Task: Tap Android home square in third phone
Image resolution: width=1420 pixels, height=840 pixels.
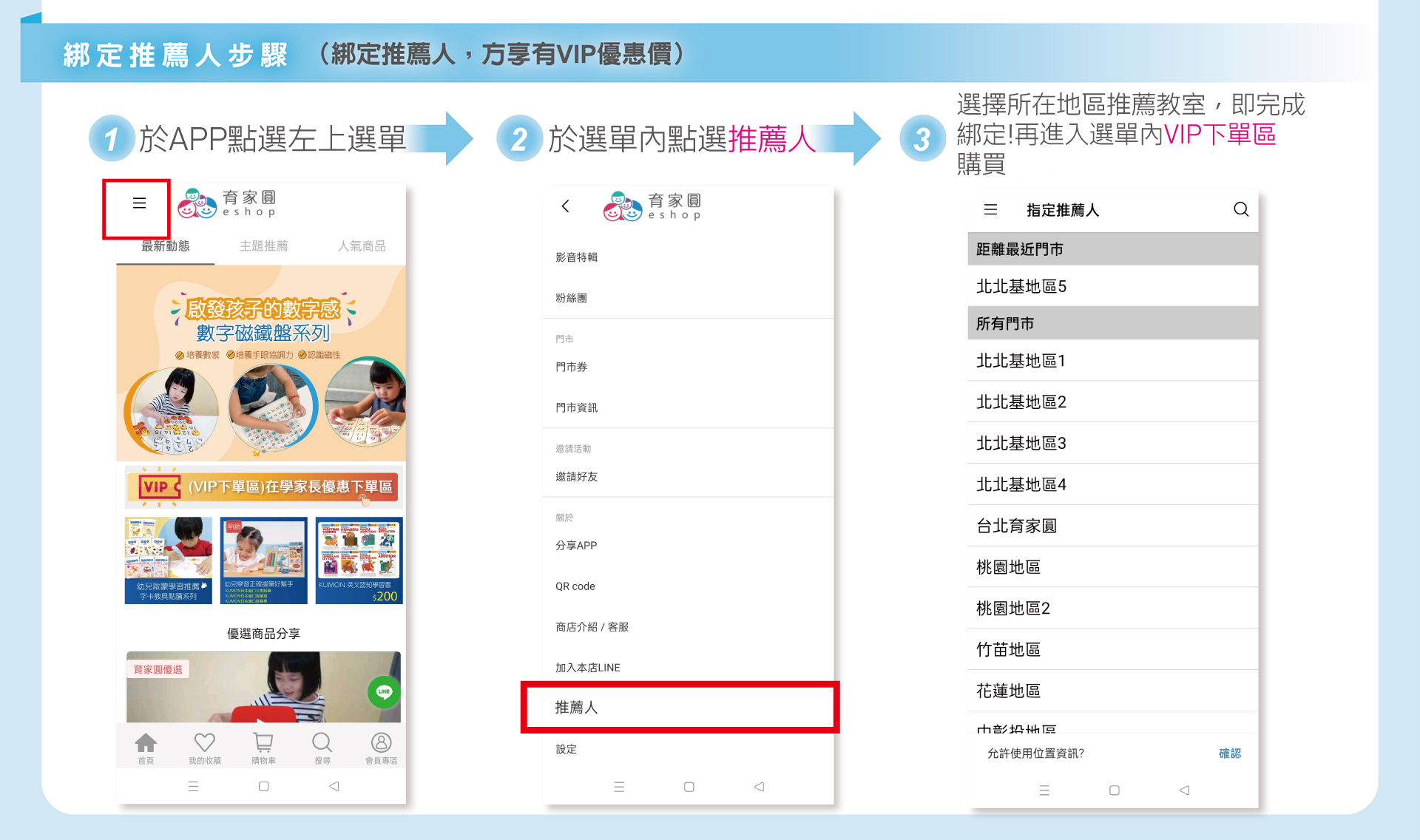Action: (1114, 790)
